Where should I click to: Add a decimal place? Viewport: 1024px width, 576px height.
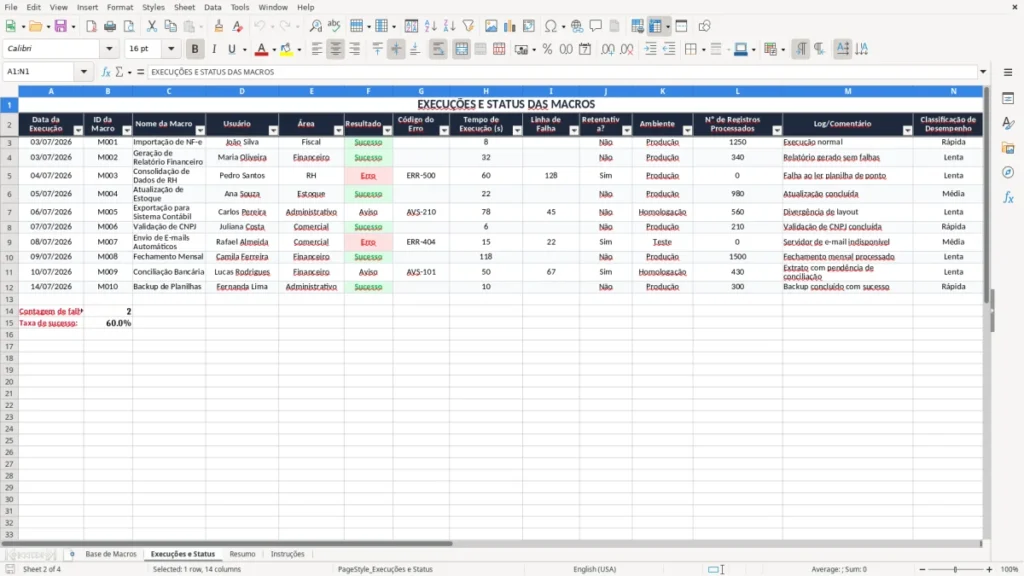(608, 49)
